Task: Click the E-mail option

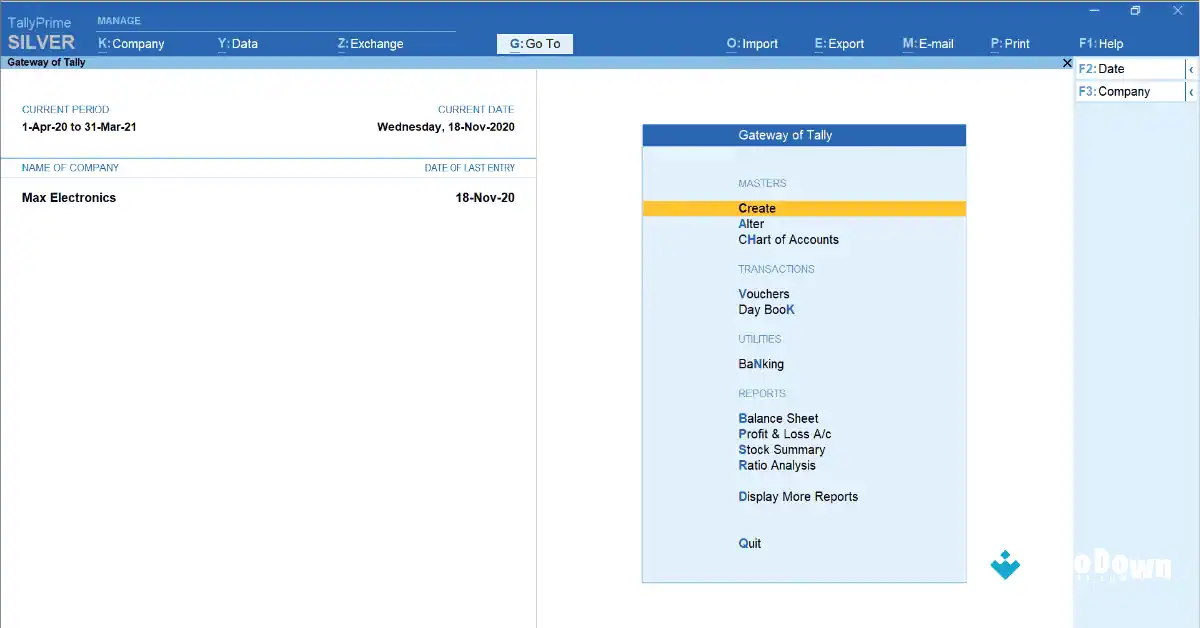Action: pos(927,43)
